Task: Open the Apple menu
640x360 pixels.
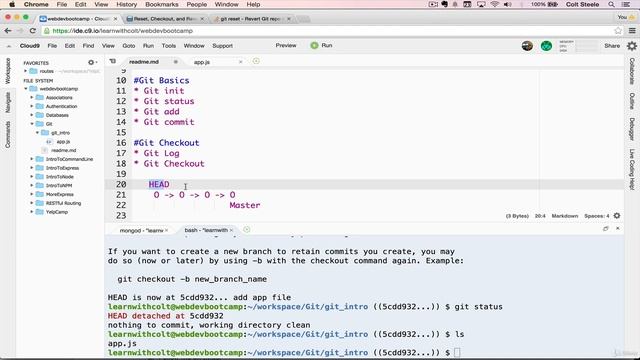Action: (12, 4)
